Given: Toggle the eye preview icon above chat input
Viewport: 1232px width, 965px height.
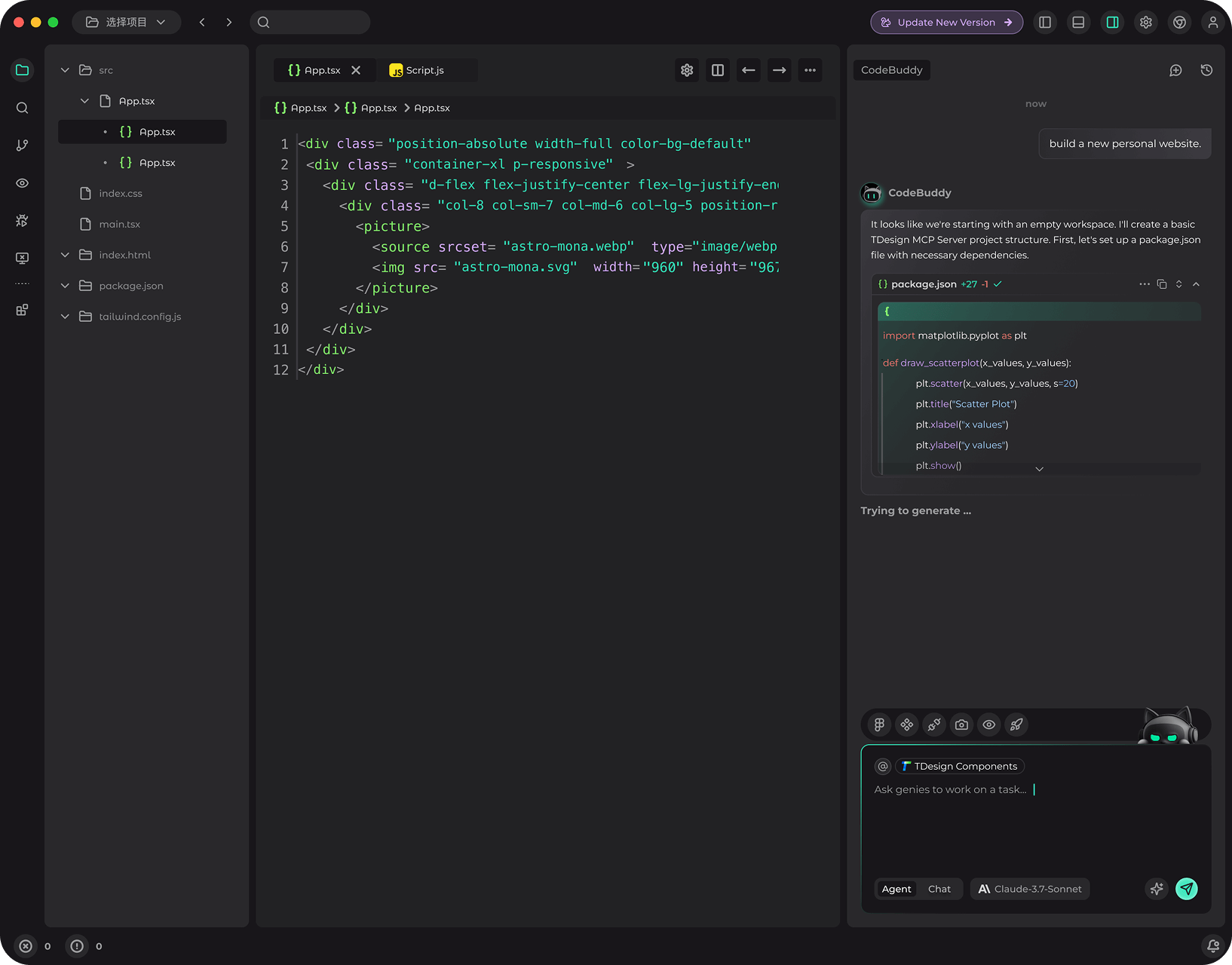Looking at the screenshot, I should coord(988,725).
